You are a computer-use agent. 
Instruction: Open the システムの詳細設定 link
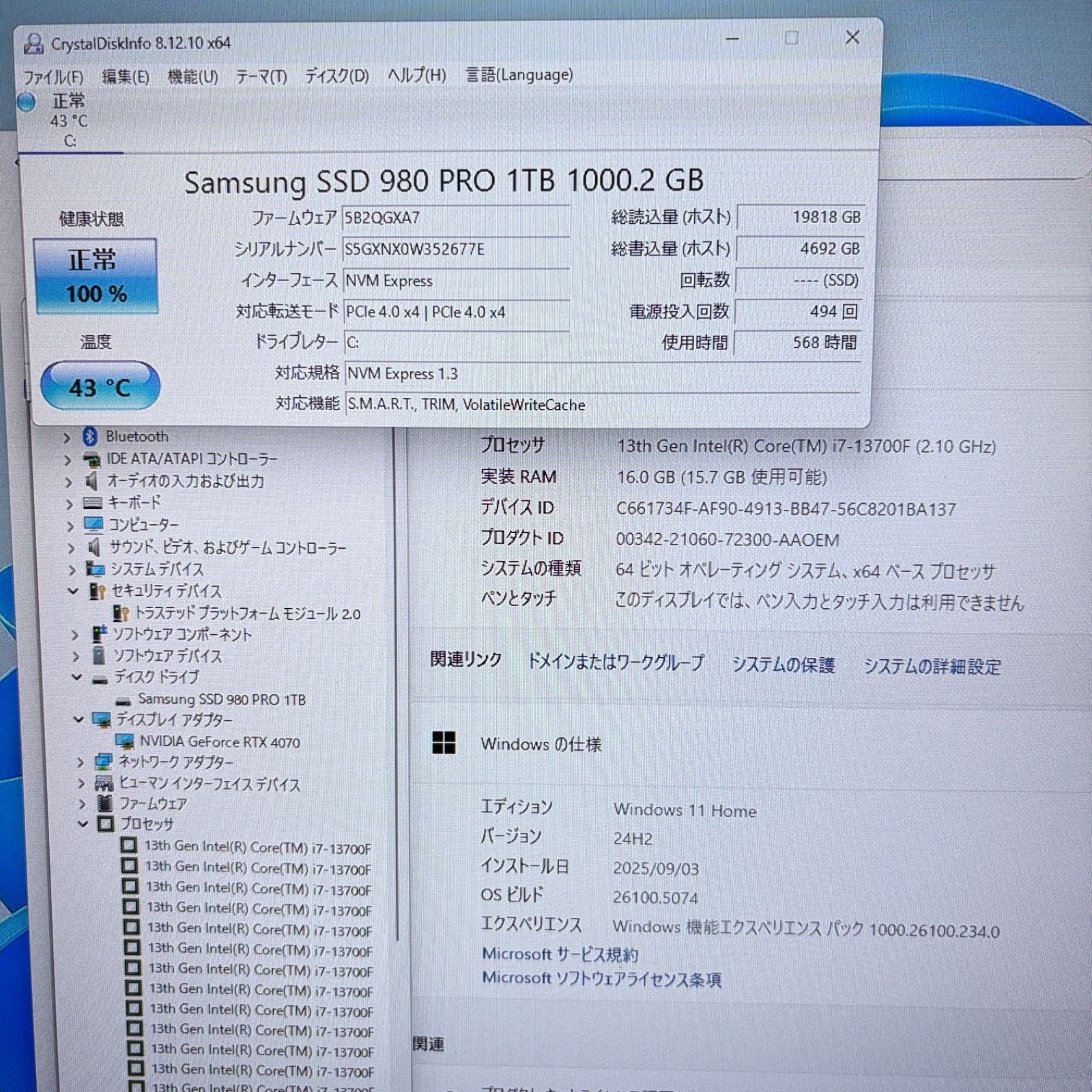point(932,666)
